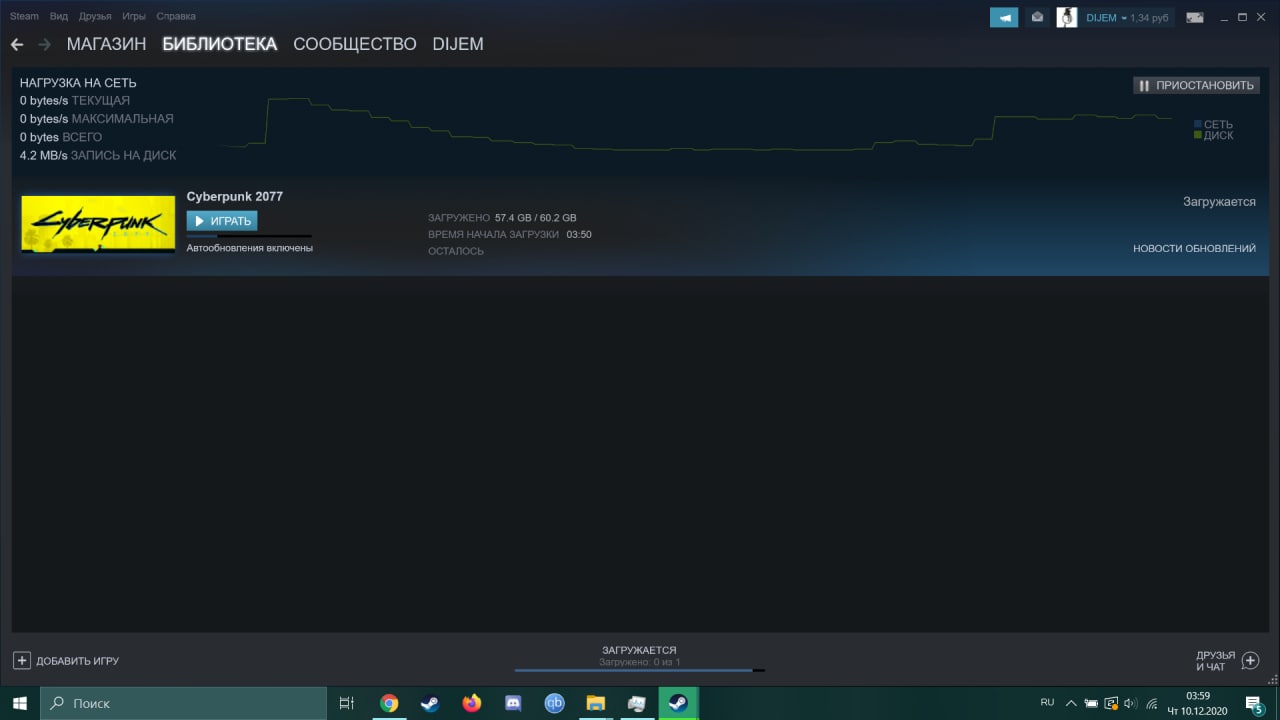The height and width of the screenshot is (720, 1280).
Task: Click the ДИСК legend green swatch
Action: 1198,134
